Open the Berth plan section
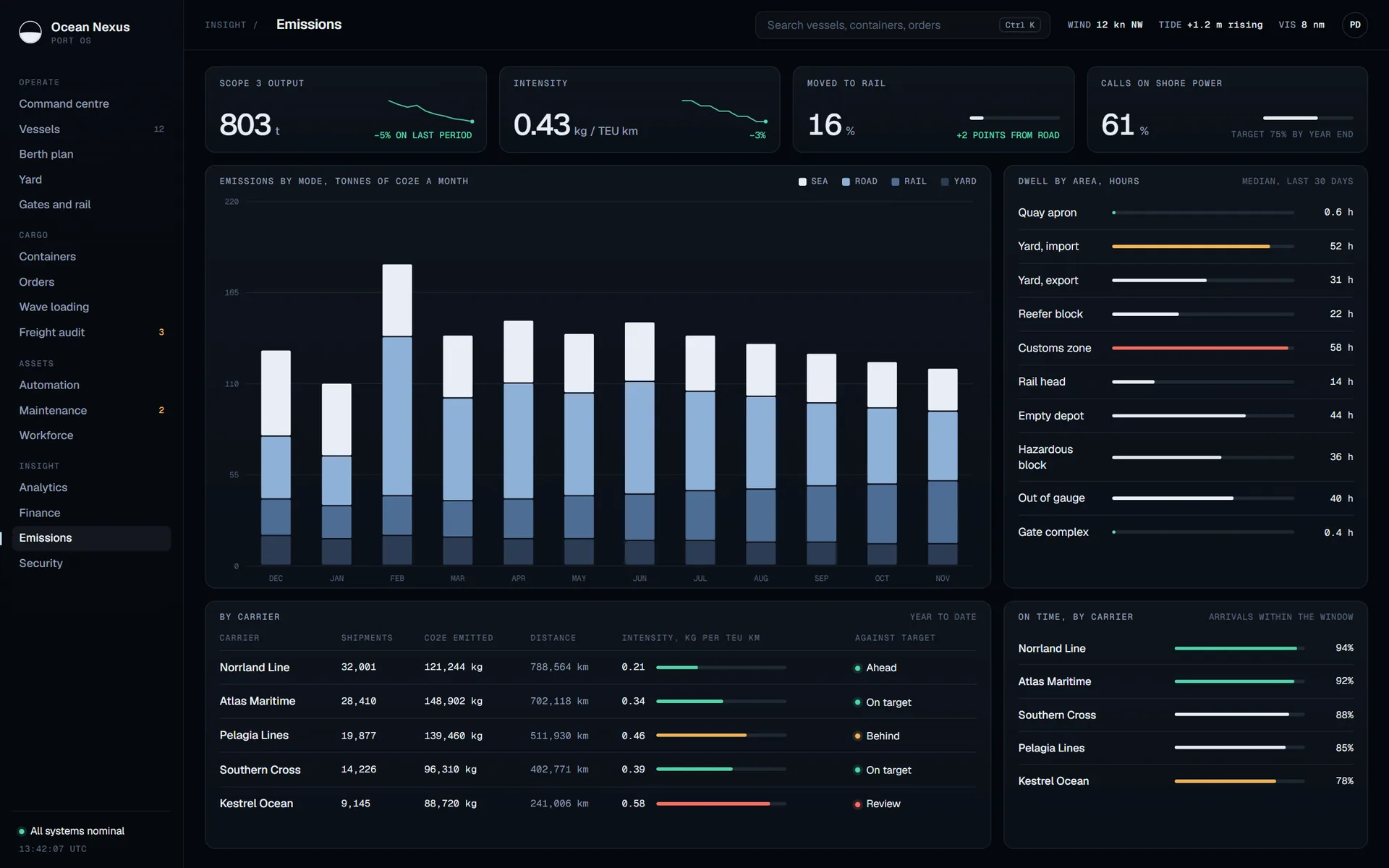This screenshot has height=868, width=1389. [91, 154]
